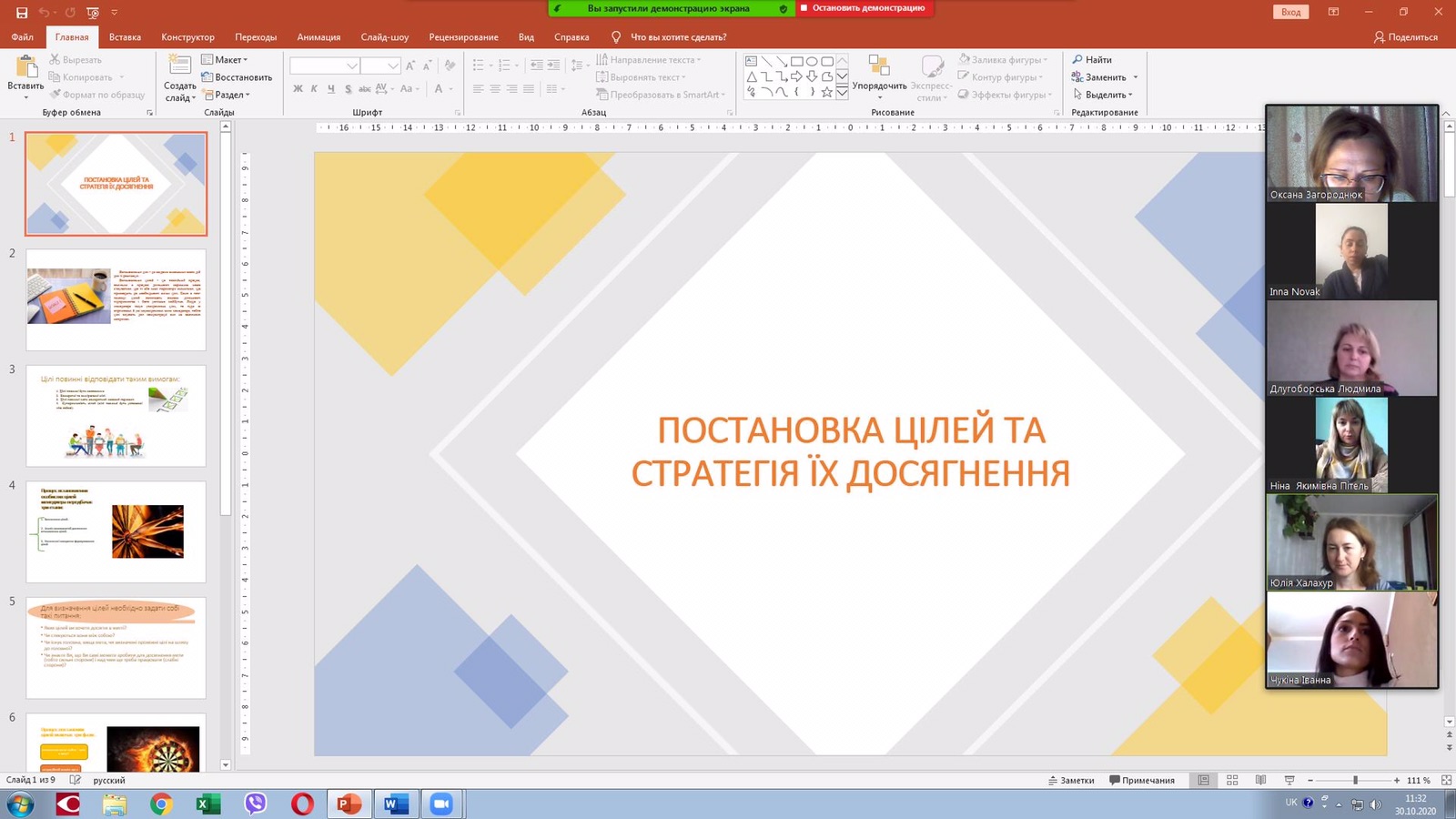Select the Rectangle shape in the shapes gallery
The image size is (1456, 819).
(x=797, y=62)
